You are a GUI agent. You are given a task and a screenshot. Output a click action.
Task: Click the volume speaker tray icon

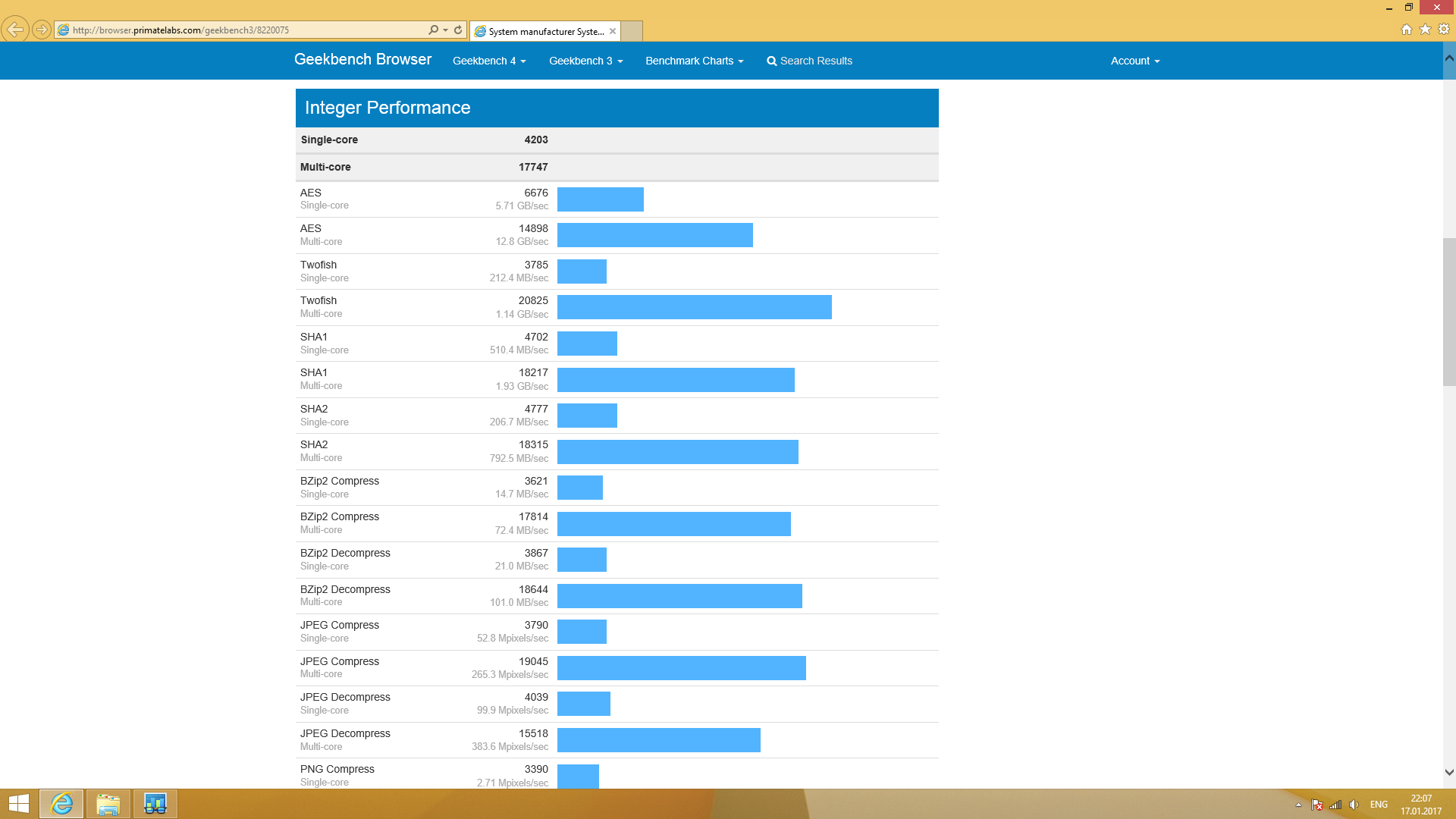(x=1354, y=805)
